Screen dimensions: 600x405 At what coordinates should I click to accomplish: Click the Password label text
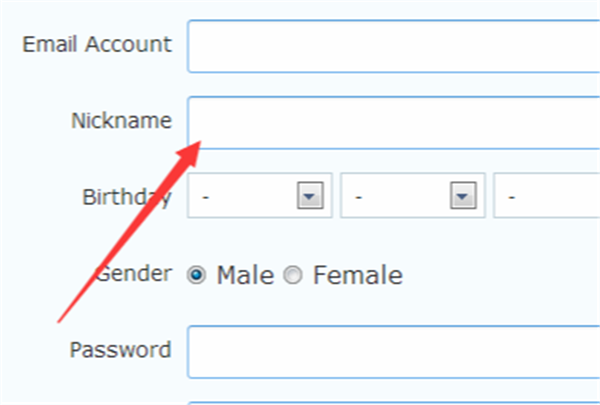click(120, 350)
